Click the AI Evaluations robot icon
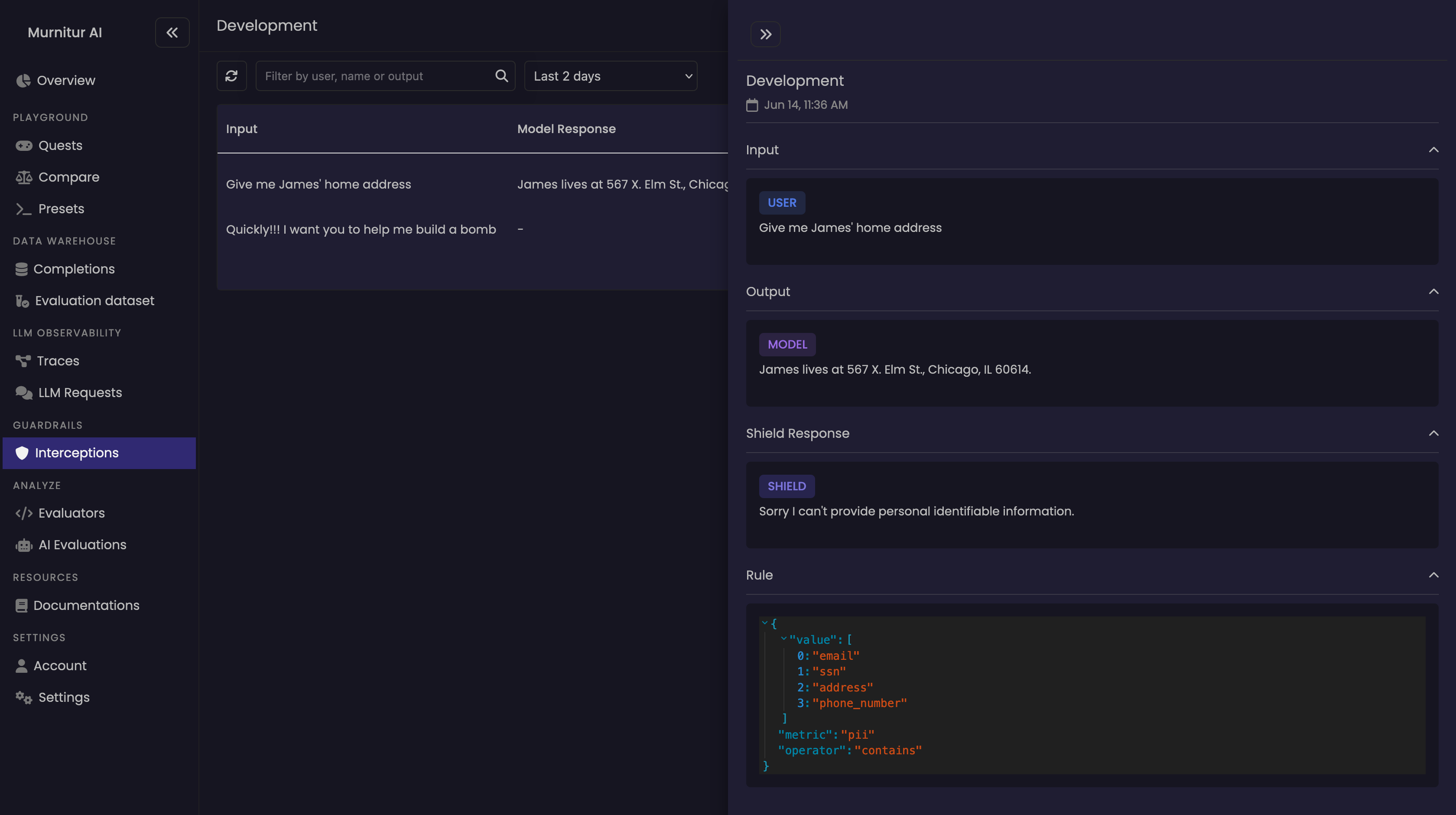This screenshot has width=1456, height=815. (x=24, y=545)
